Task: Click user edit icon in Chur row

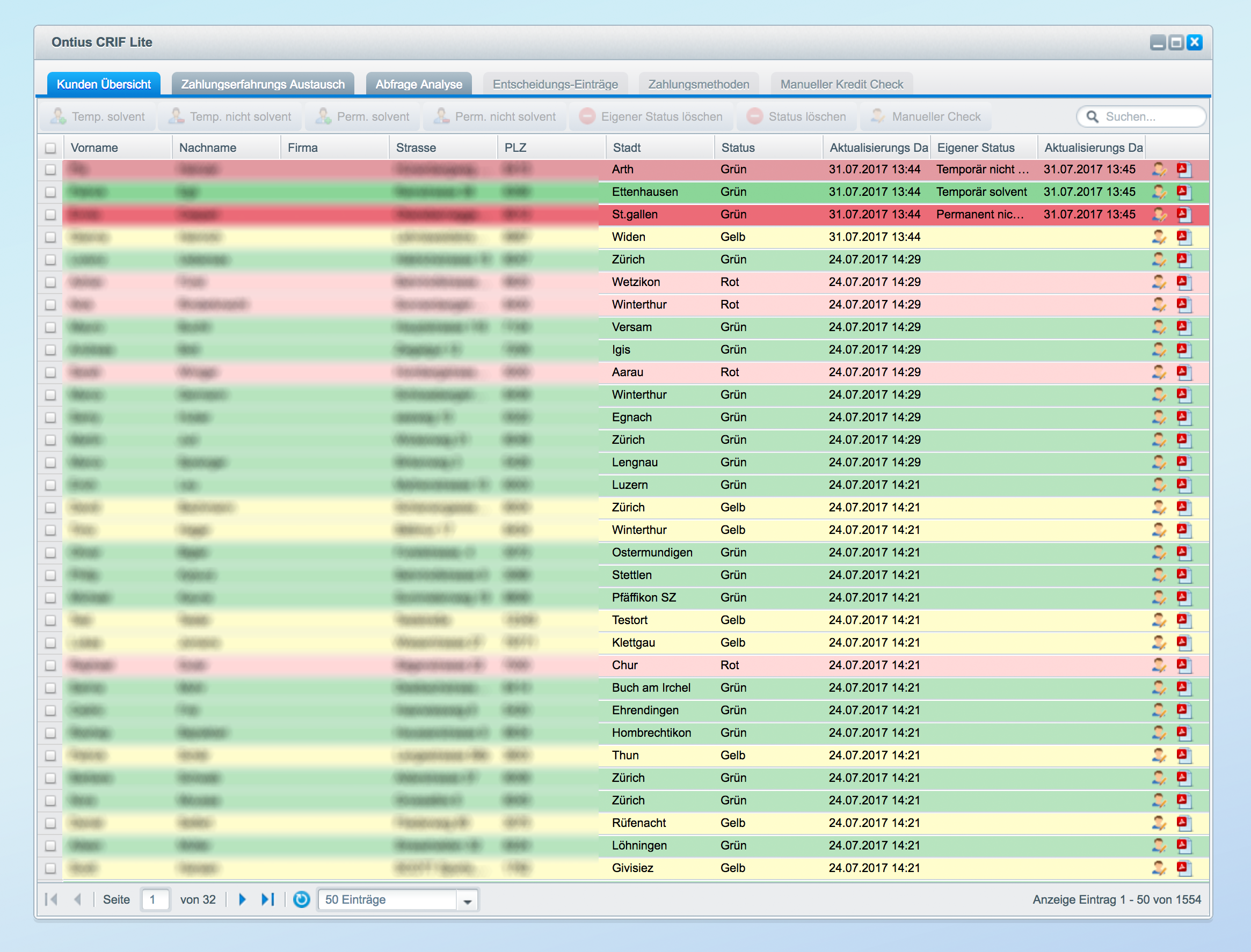Action: click(x=1159, y=666)
